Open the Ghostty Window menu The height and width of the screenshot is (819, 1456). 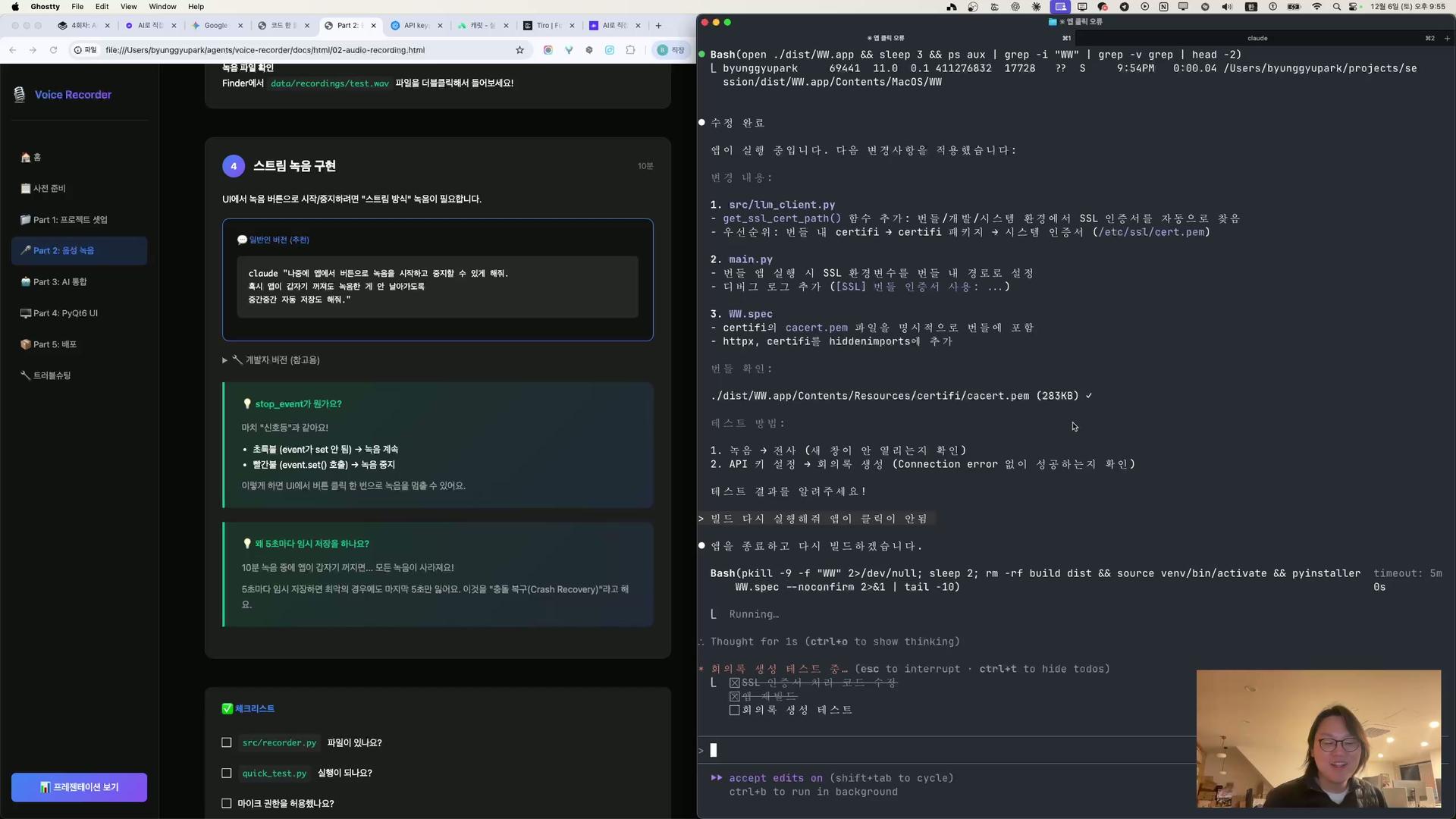(162, 7)
